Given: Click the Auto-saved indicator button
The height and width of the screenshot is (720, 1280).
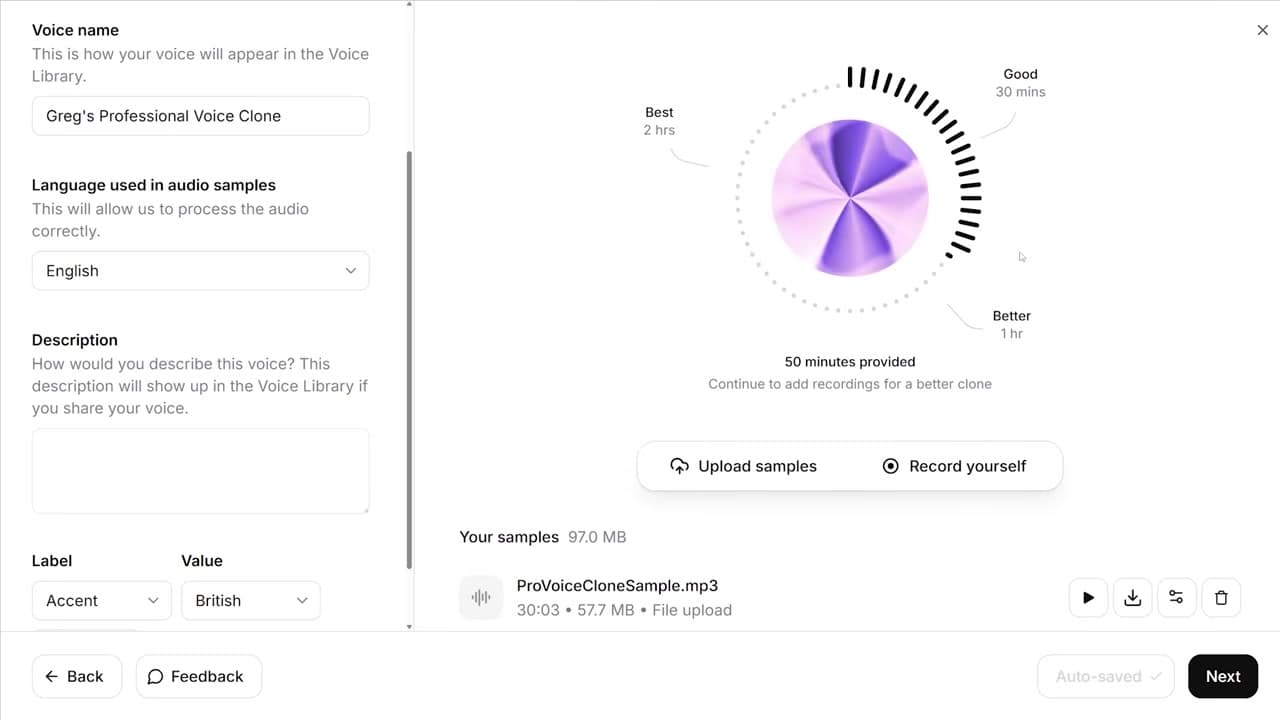Looking at the screenshot, I should (1106, 677).
